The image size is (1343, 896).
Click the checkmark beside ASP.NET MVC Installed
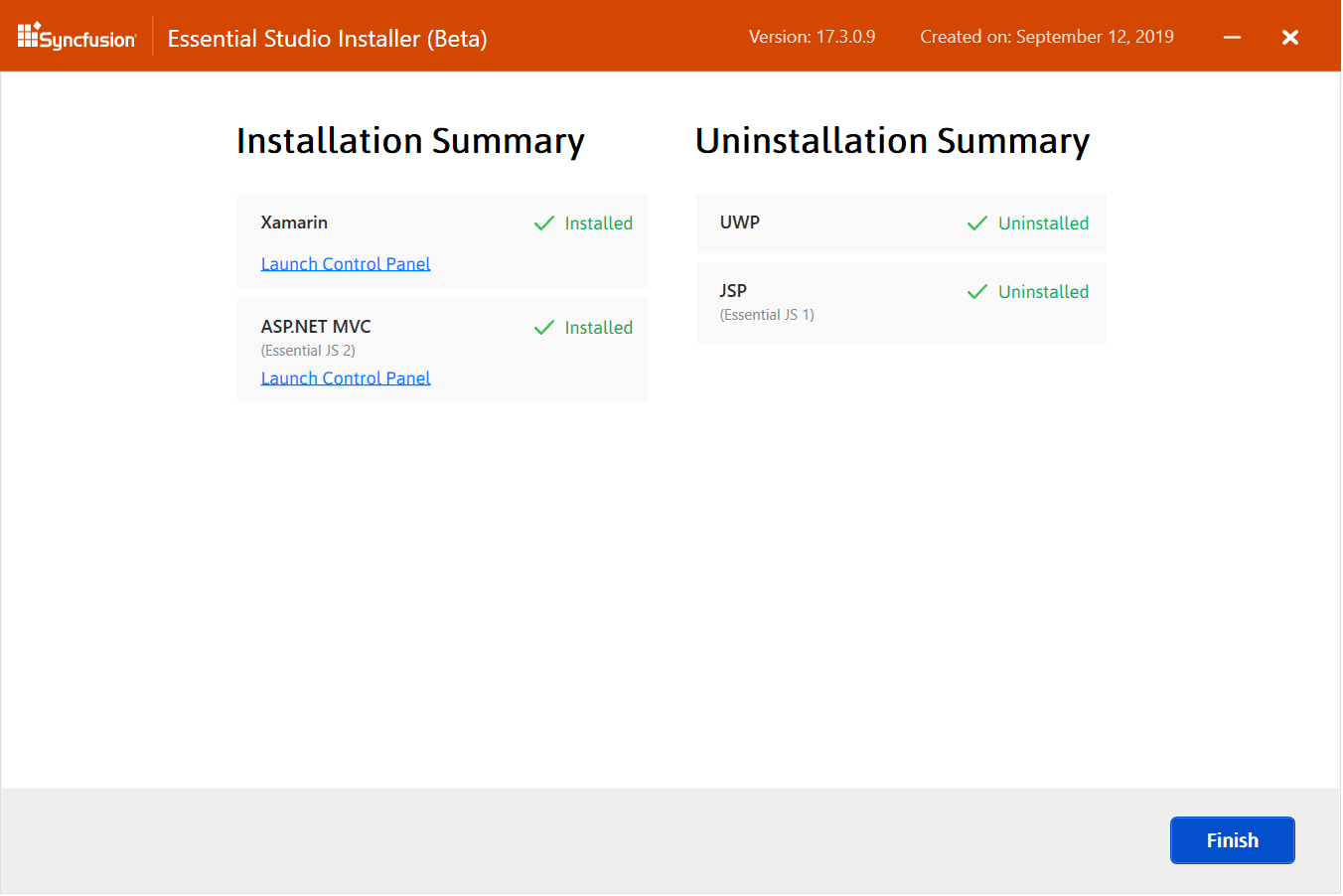(543, 328)
